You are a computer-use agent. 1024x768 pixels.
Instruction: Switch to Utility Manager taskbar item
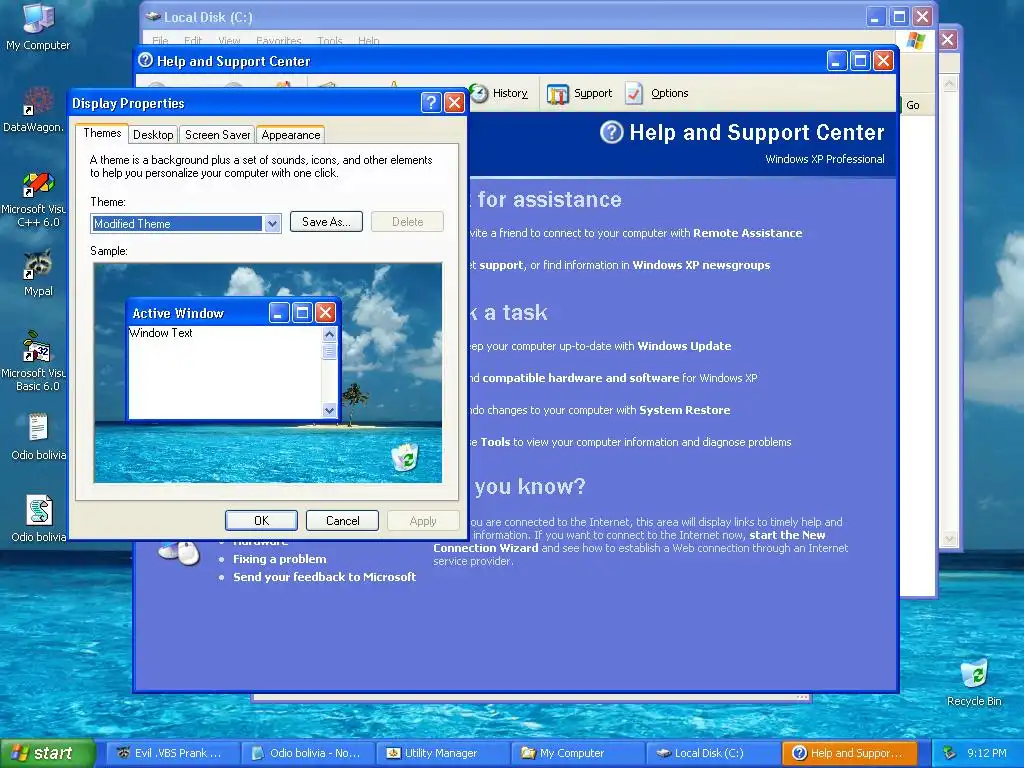pyautogui.click(x=441, y=753)
